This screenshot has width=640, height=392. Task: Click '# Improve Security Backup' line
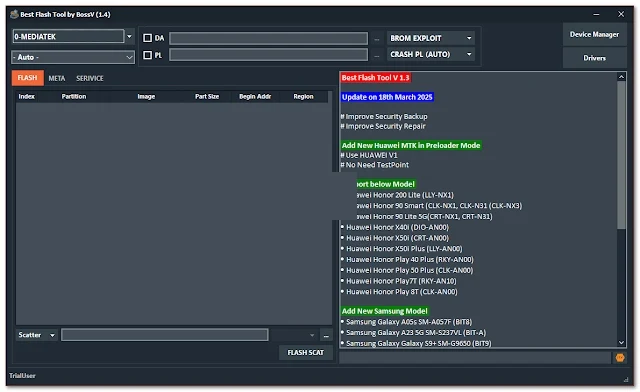tap(384, 117)
